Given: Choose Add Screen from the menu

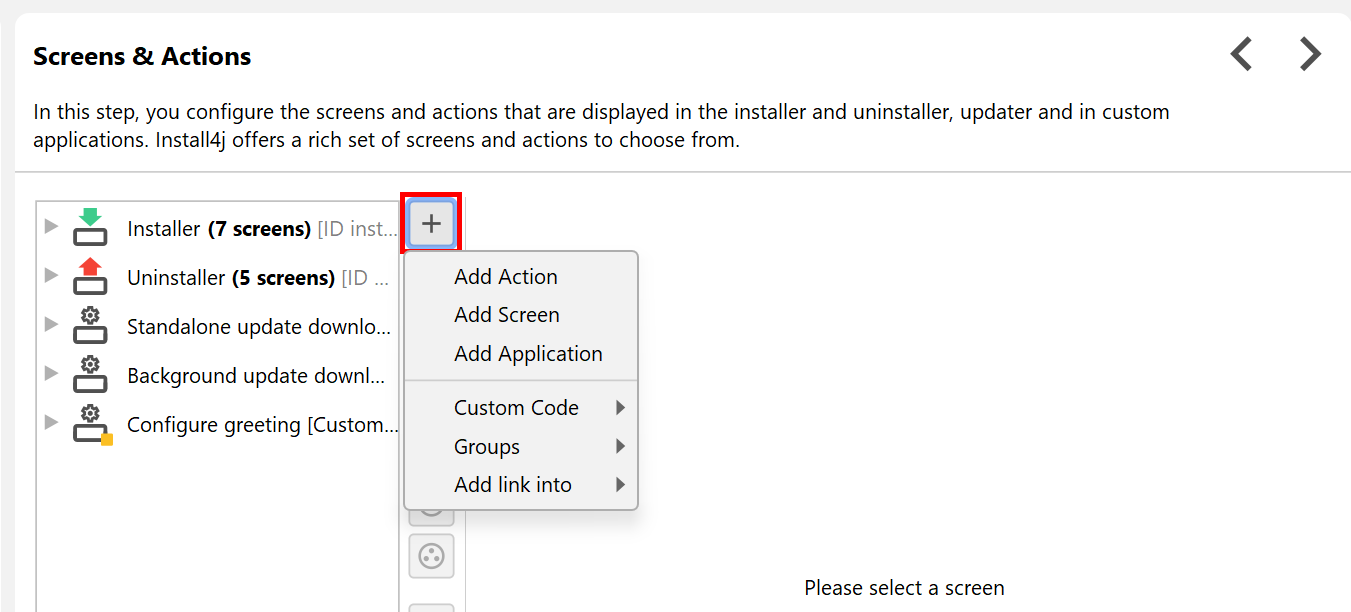Looking at the screenshot, I should pos(506,315).
